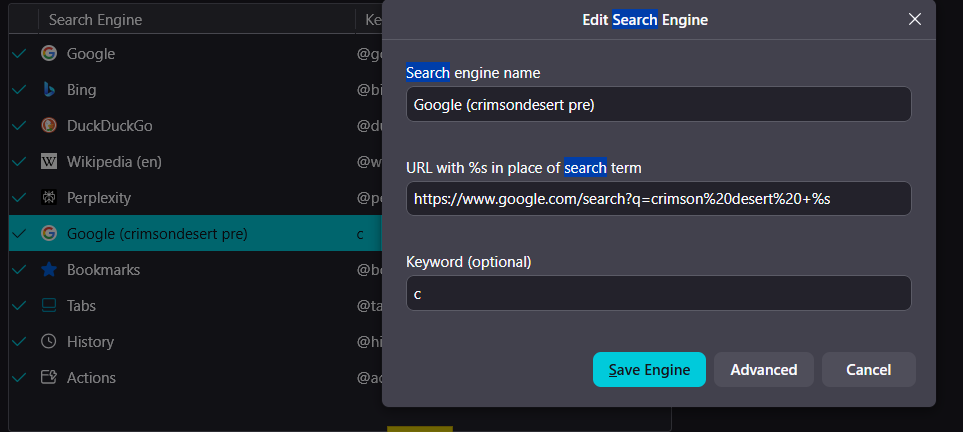This screenshot has width=963, height=432.
Task: Click the Google favicon in the Google row
Action: click(49, 53)
